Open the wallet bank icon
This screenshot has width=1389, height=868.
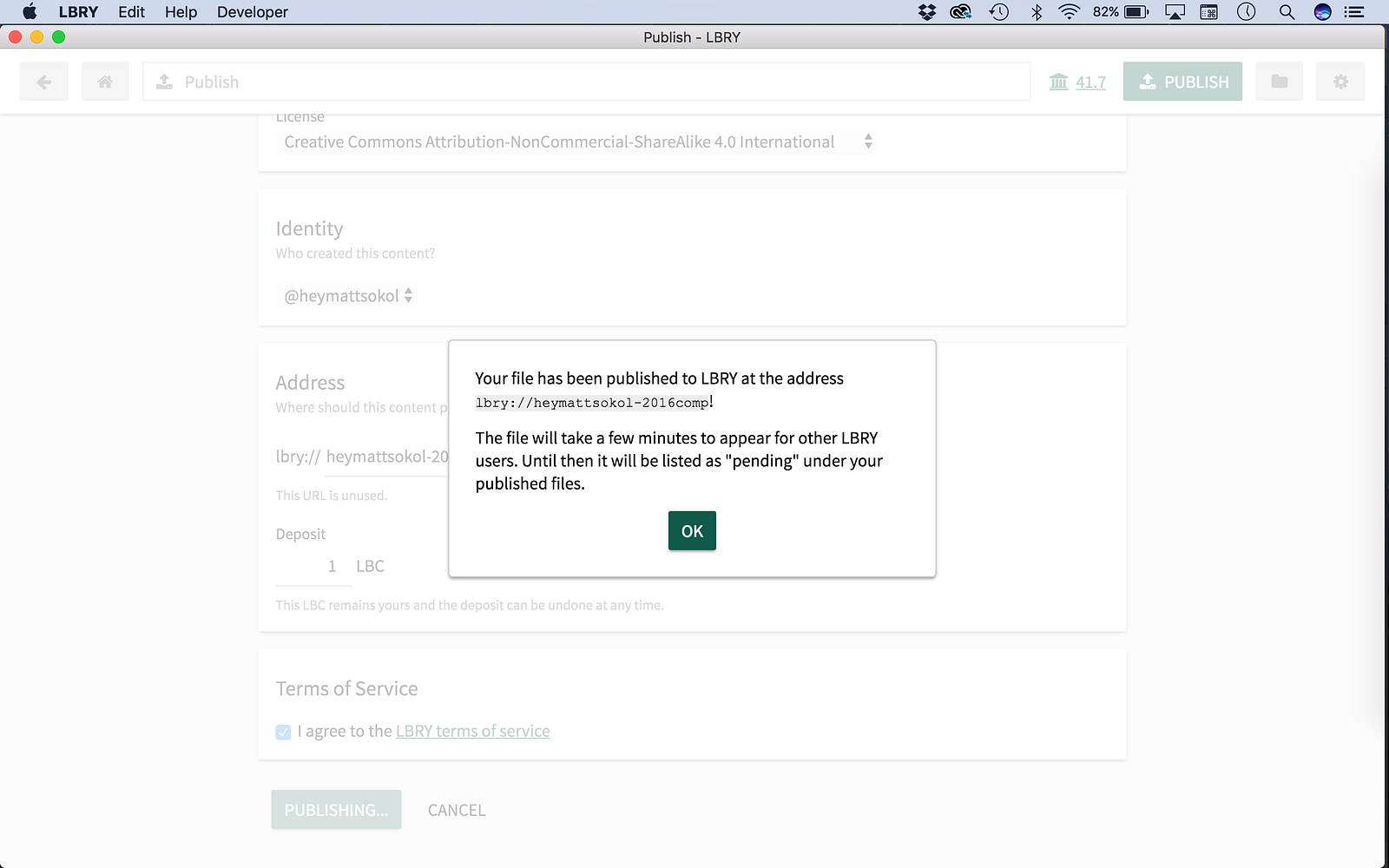[1058, 82]
